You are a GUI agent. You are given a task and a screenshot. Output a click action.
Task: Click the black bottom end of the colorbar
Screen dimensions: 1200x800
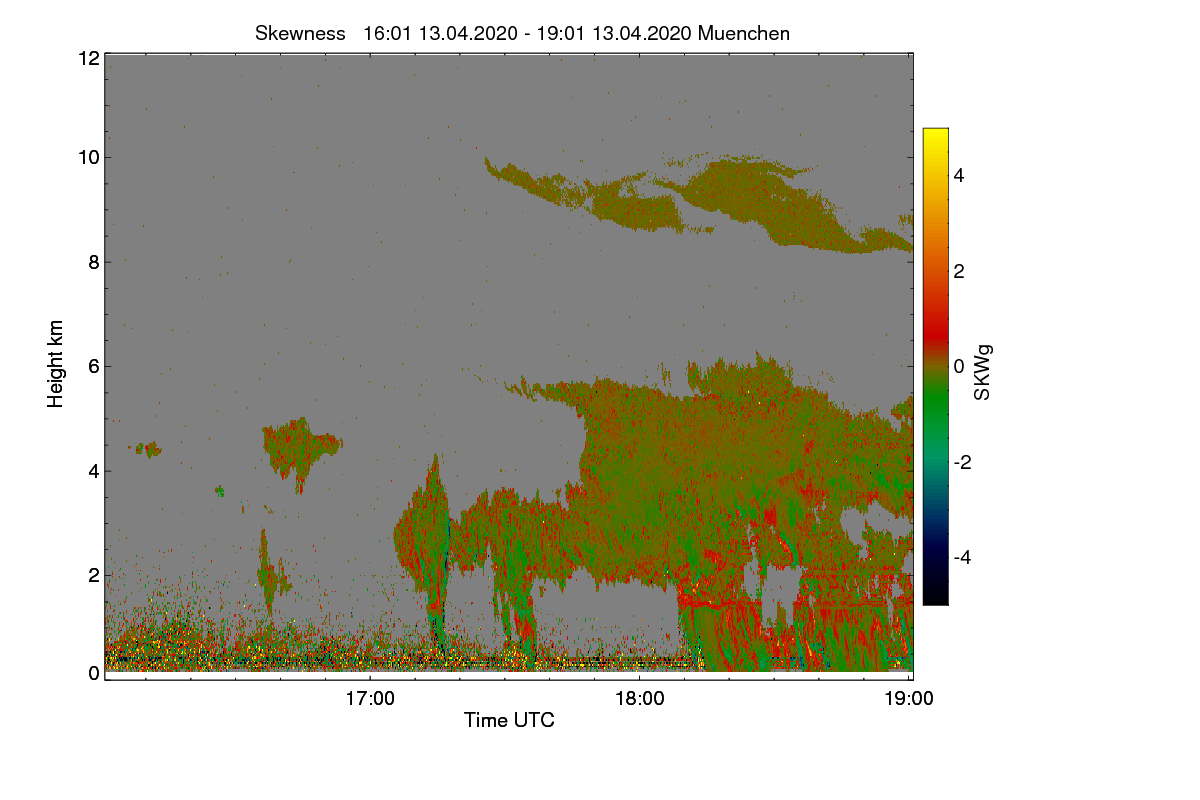coord(935,597)
